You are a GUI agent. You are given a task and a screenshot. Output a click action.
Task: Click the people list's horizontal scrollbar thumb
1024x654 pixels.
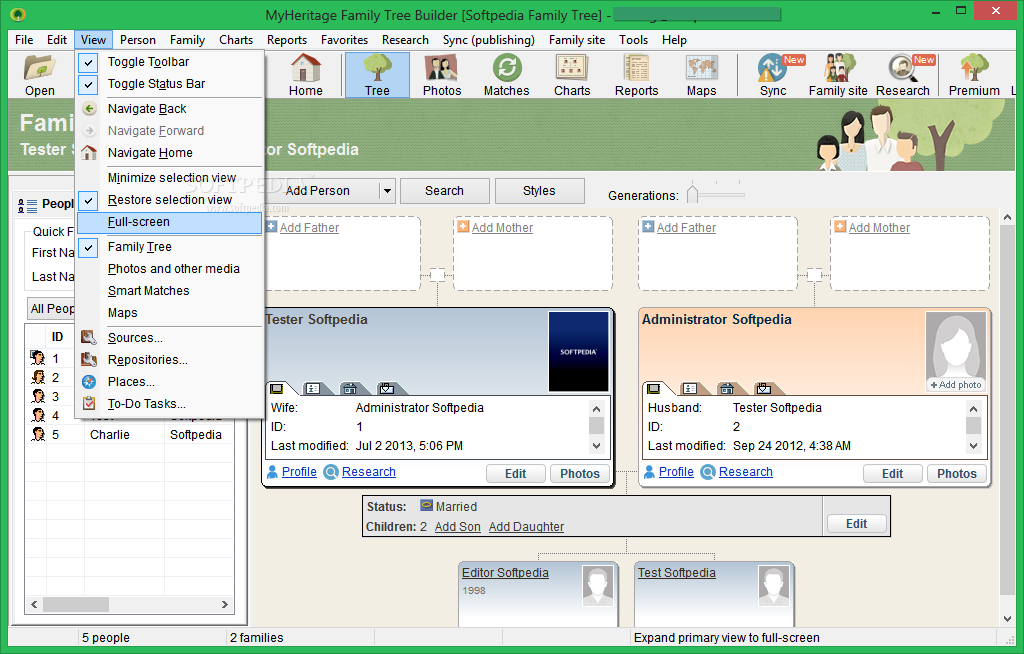[x=75, y=604]
